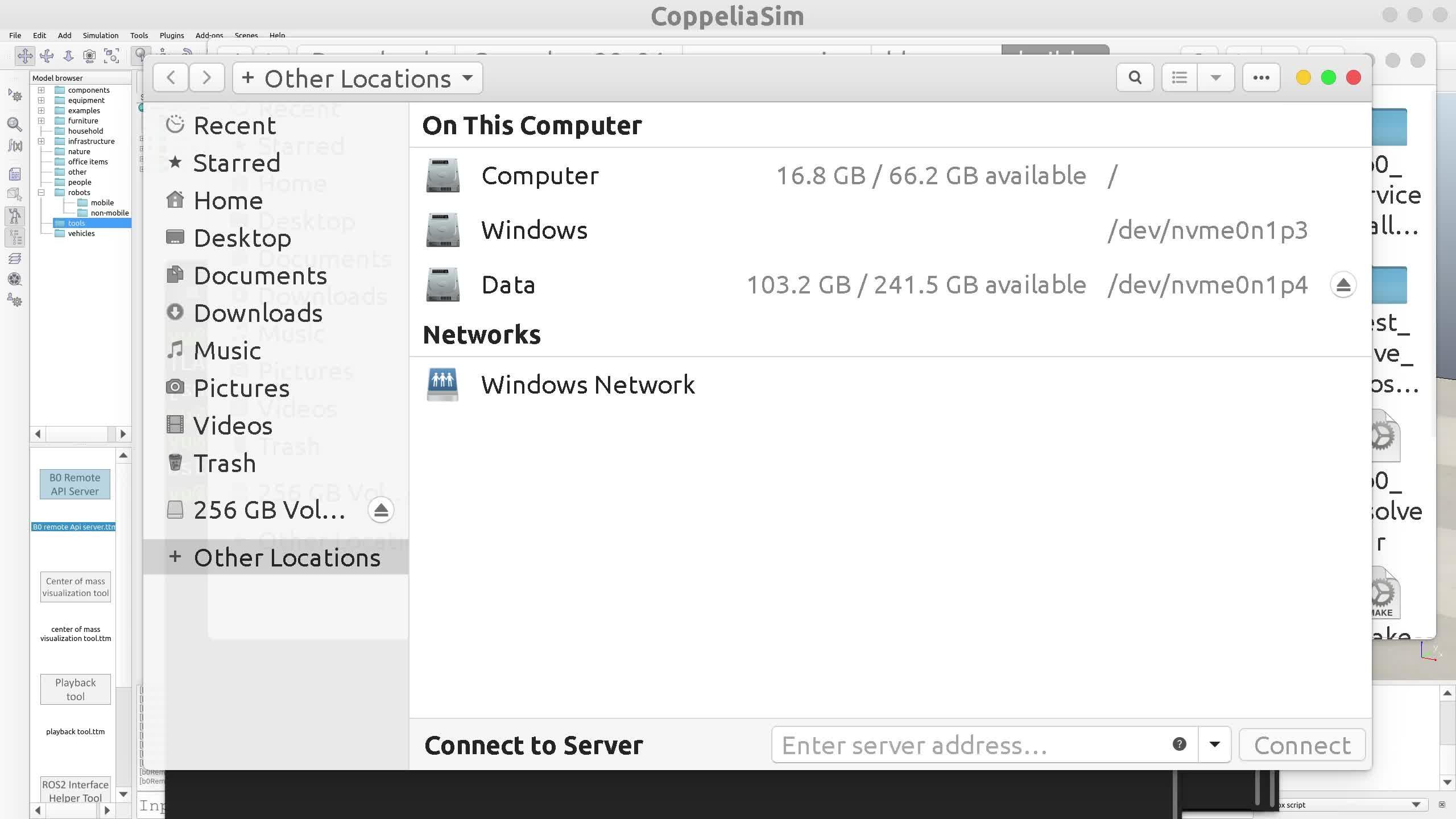Image resolution: width=1456 pixels, height=819 pixels.
Task: Open Windows Network
Action: coord(890,384)
